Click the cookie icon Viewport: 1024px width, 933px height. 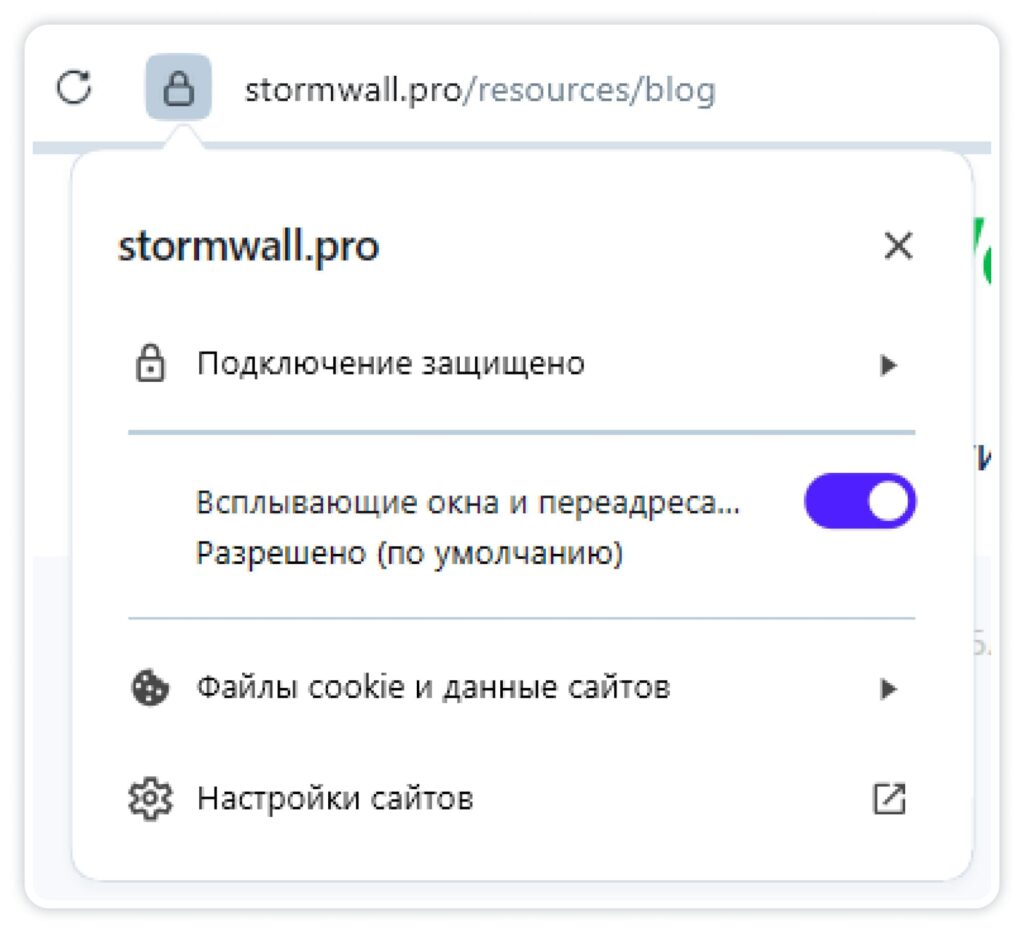[x=150, y=688]
